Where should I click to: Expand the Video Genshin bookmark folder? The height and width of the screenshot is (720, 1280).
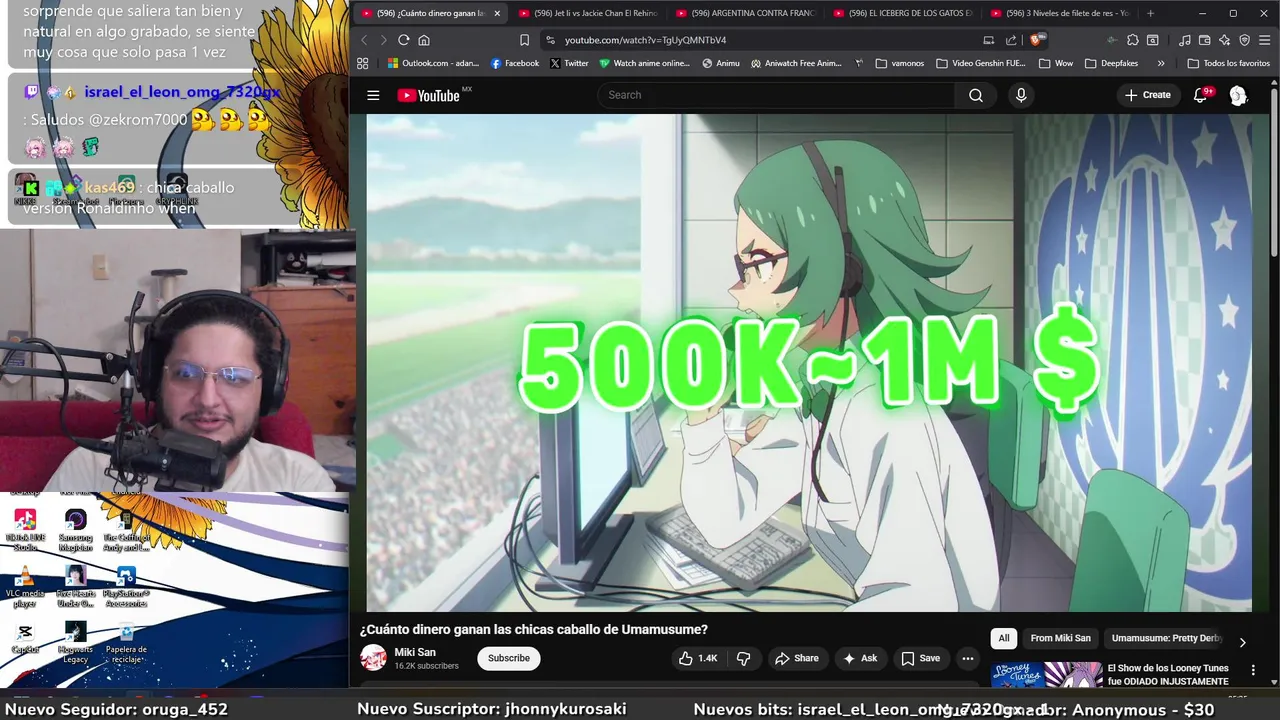[x=981, y=63]
